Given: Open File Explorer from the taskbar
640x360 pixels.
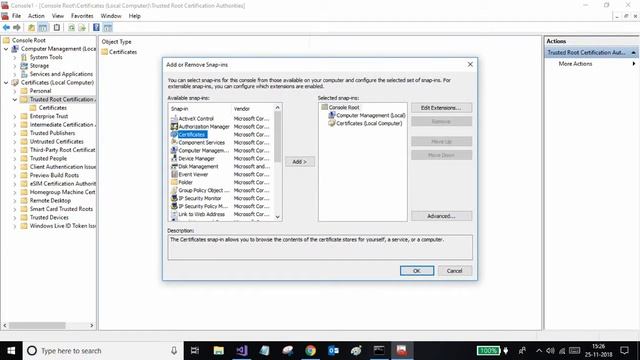Looking at the screenshot, I should (x=218, y=351).
